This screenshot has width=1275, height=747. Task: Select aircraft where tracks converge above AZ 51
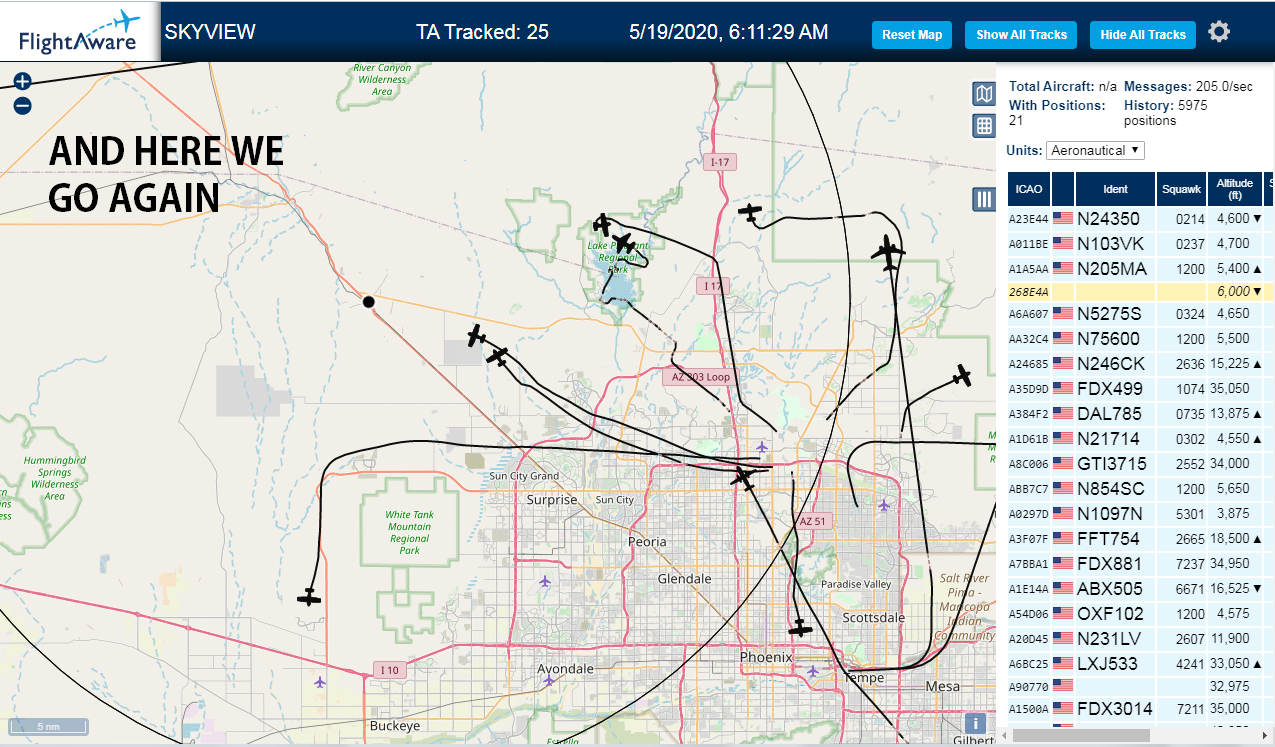point(742,478)
